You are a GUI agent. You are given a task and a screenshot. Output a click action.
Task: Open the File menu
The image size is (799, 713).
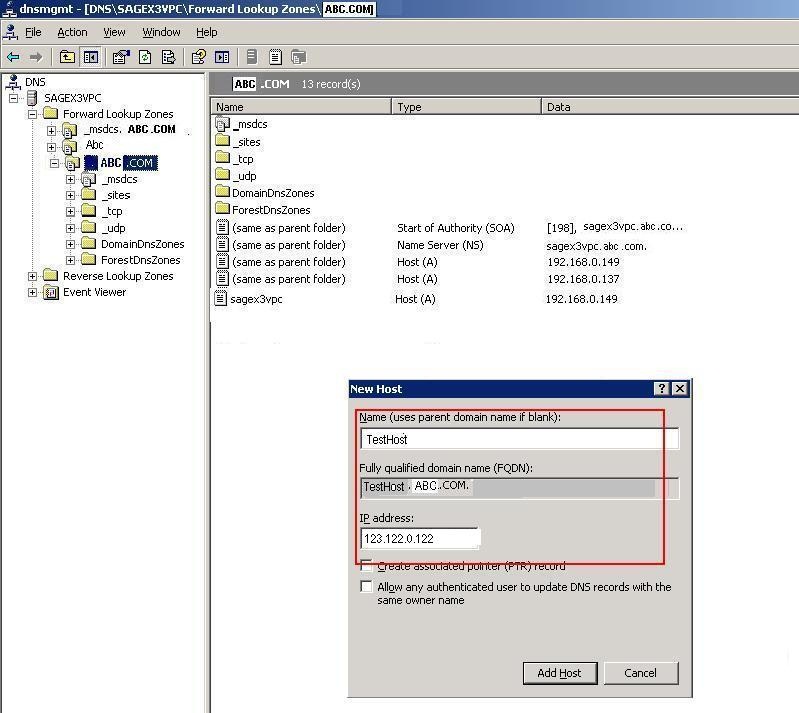tap(33, 32)
